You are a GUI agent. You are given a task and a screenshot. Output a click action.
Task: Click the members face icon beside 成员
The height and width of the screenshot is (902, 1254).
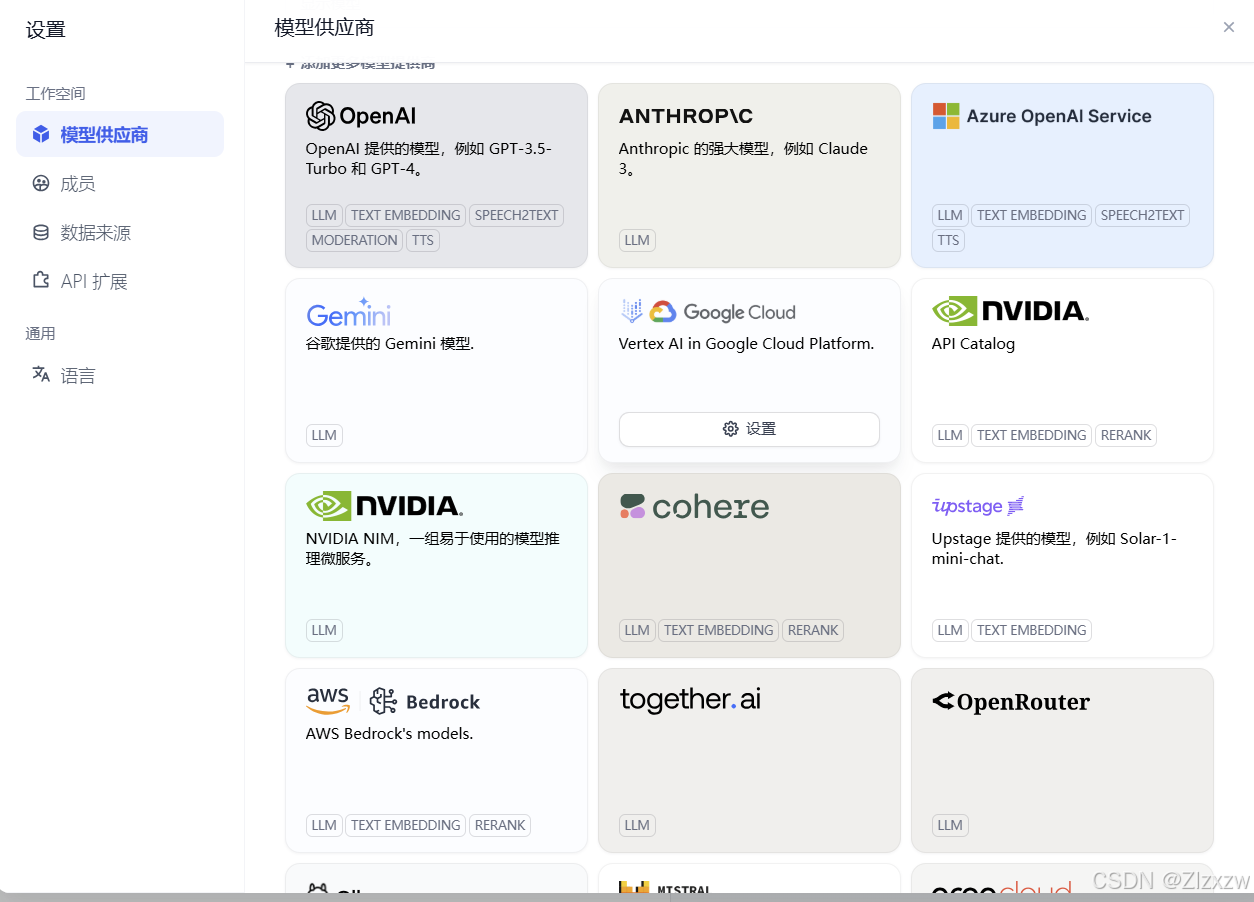pos(41,183)
